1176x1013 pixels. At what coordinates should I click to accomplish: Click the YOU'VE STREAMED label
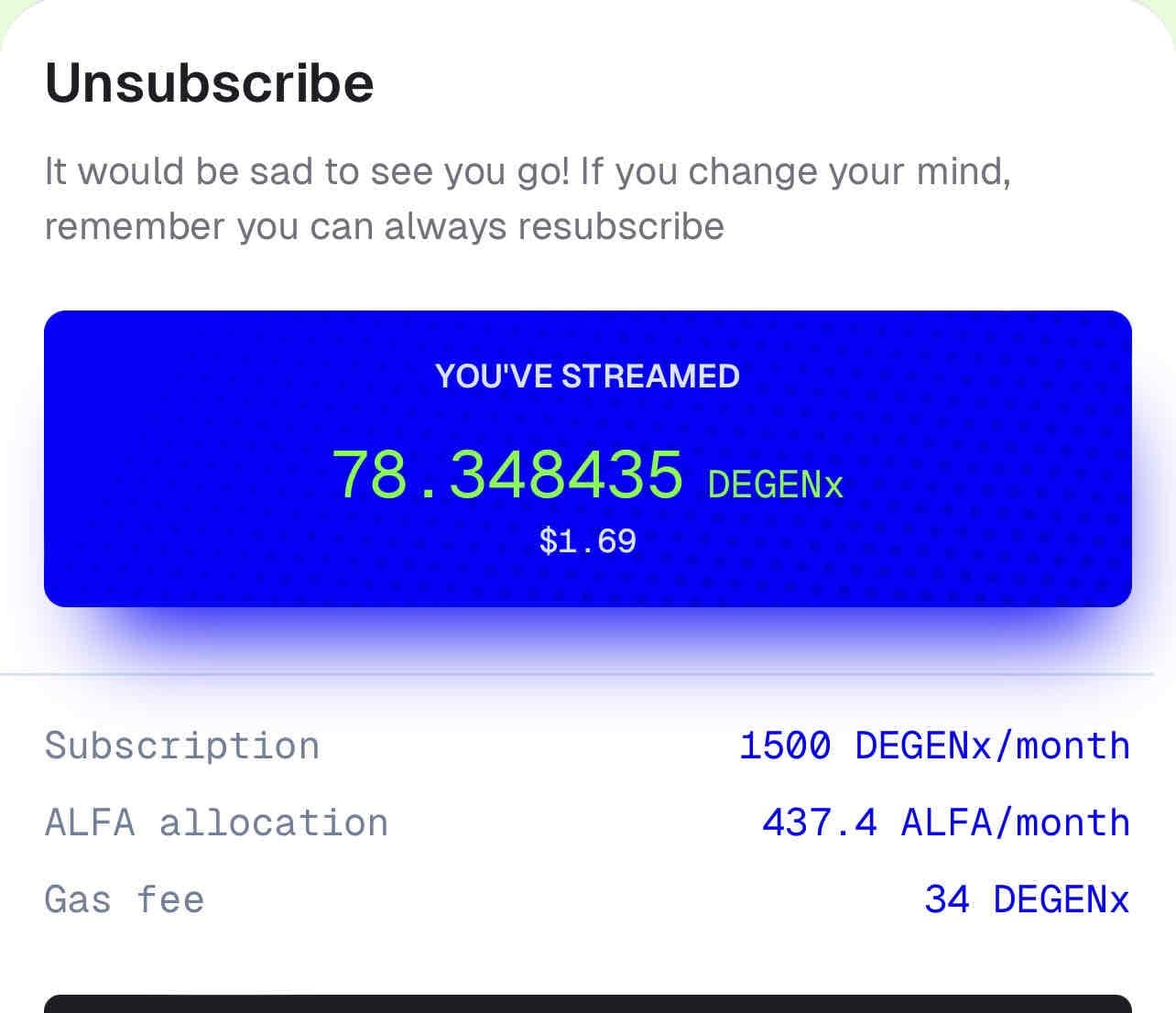[587, 376]
